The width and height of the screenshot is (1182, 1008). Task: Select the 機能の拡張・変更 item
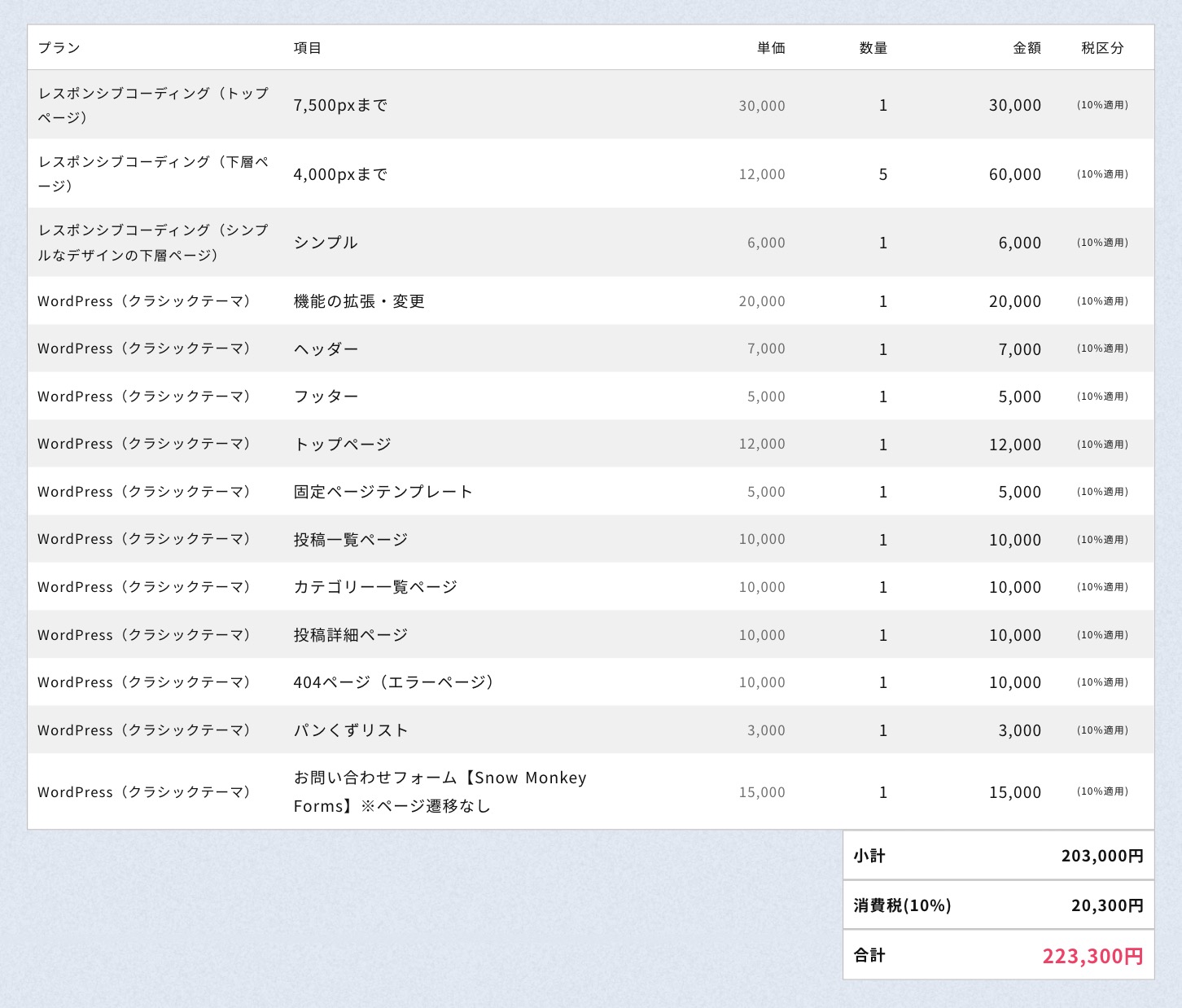[x=359, y=301]
